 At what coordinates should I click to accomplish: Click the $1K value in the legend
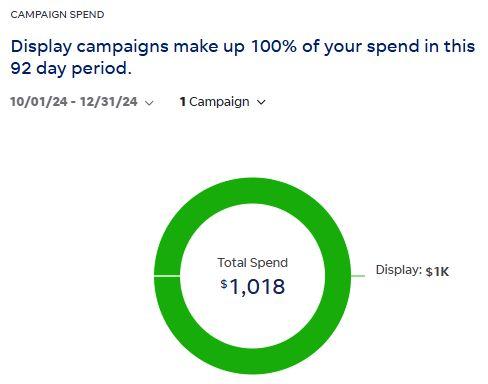coord(437,272)
